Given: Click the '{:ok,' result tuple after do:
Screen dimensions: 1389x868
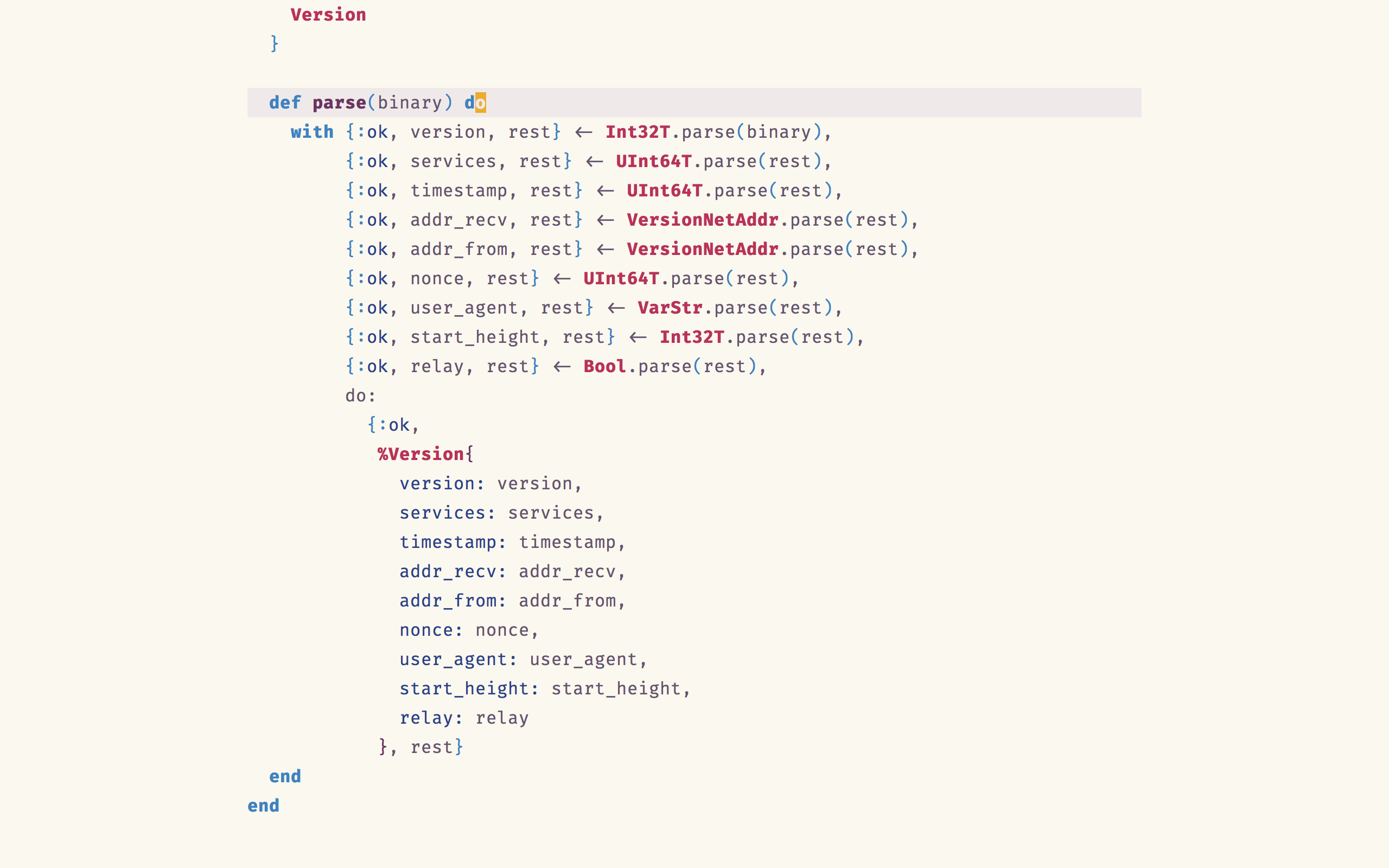Looking at the screenshot, I should coord(393,425).
